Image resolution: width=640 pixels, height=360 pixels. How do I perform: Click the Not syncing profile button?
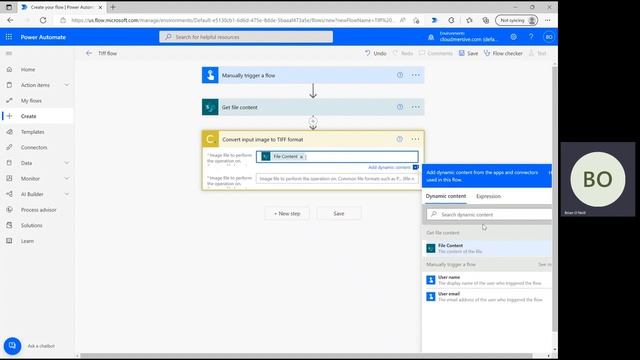click(516, 20)
